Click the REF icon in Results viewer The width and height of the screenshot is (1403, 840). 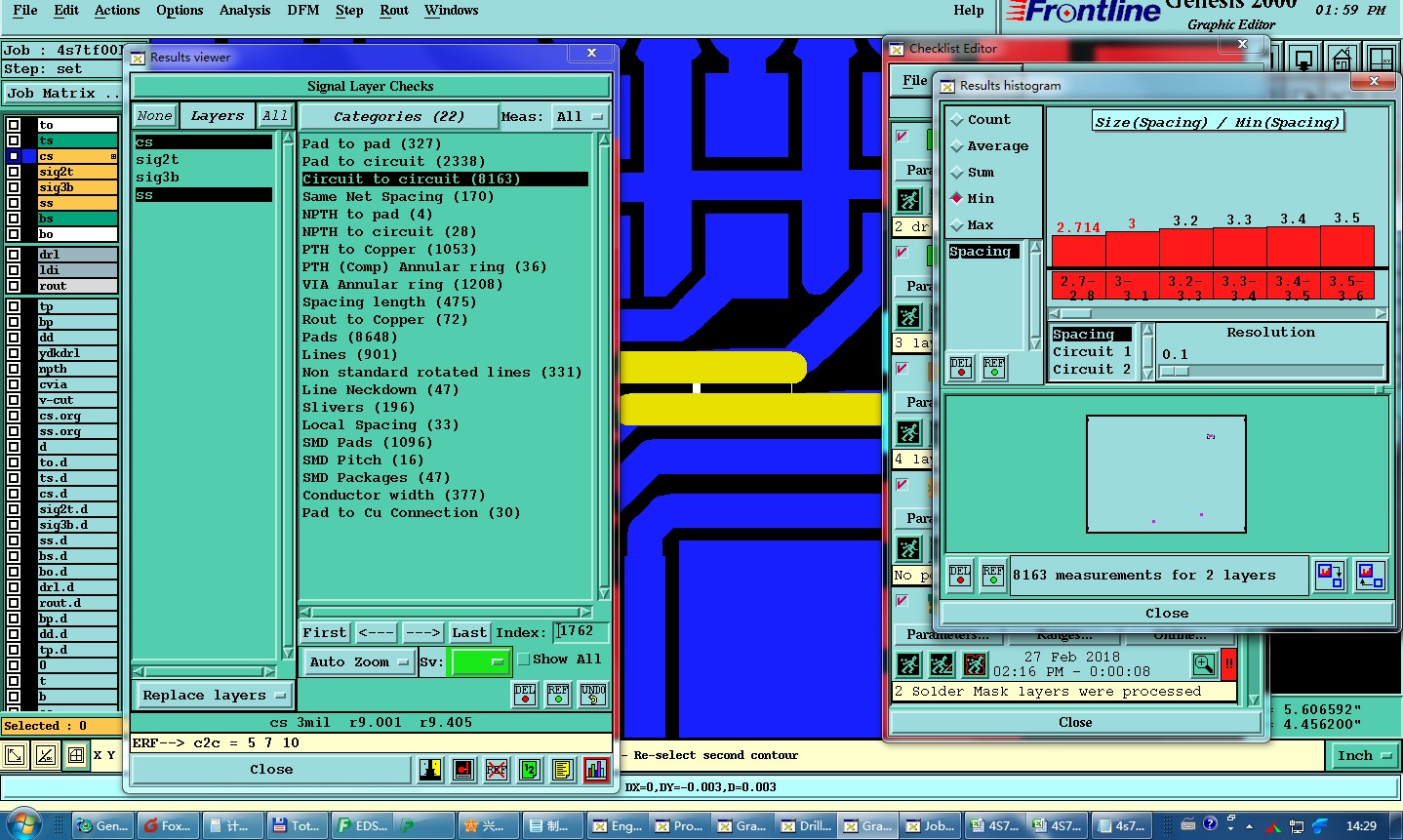[558, 694]
